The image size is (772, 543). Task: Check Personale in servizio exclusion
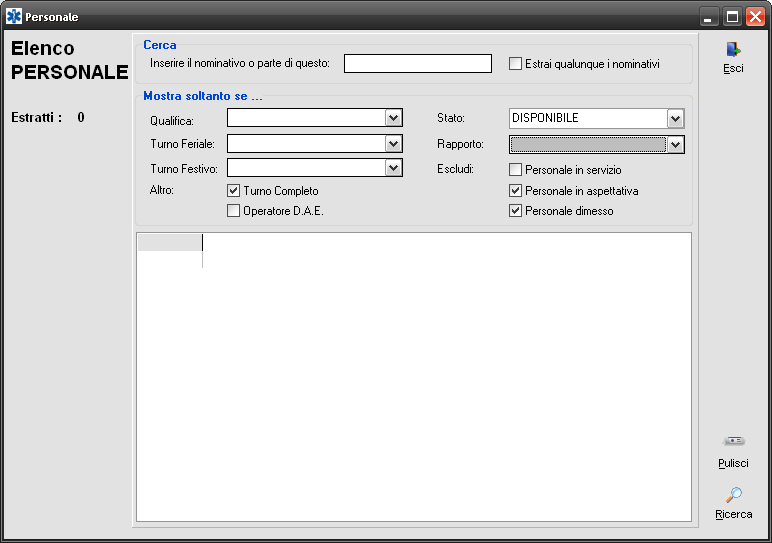coord(516,170)
